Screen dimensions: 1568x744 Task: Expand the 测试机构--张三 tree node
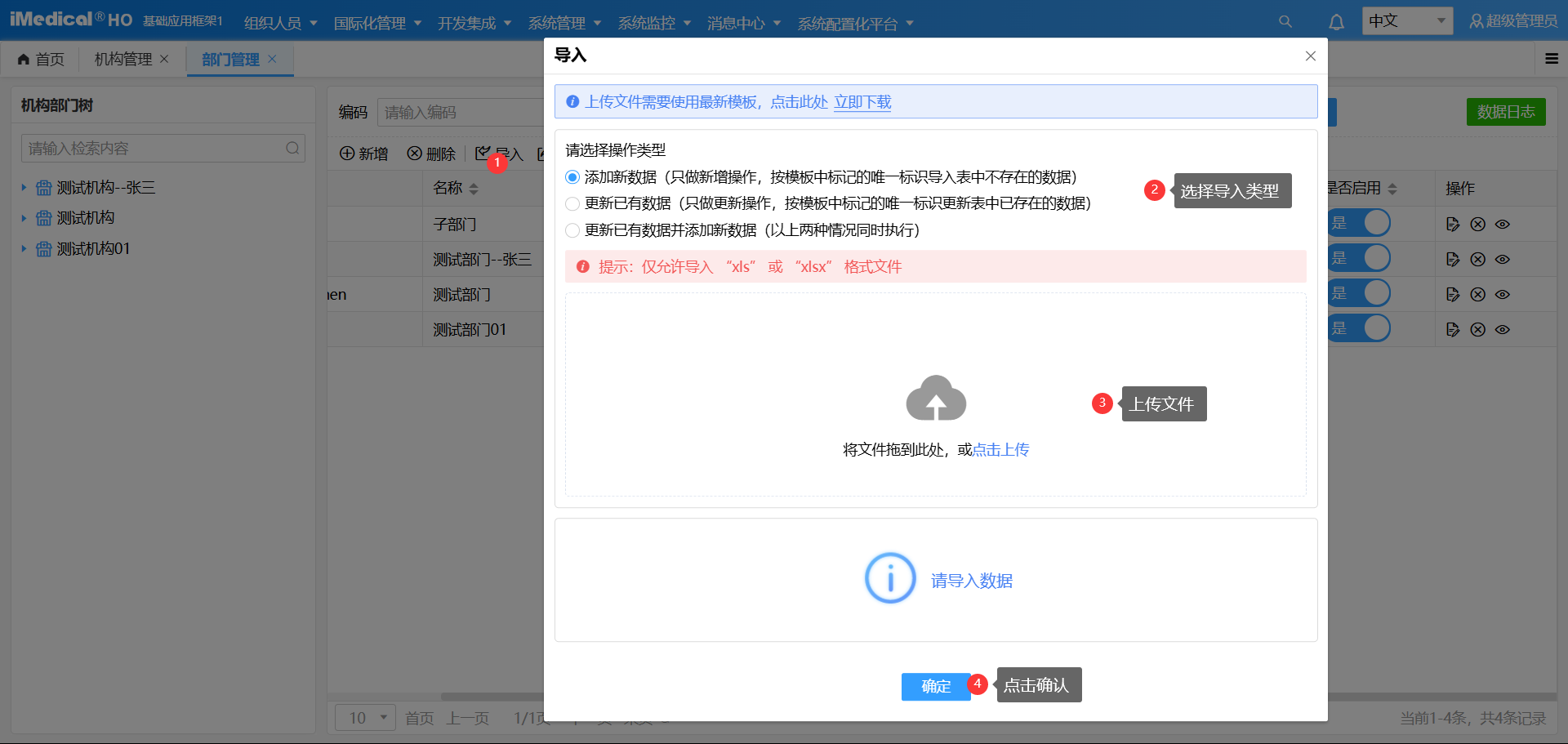click(24, 188)
